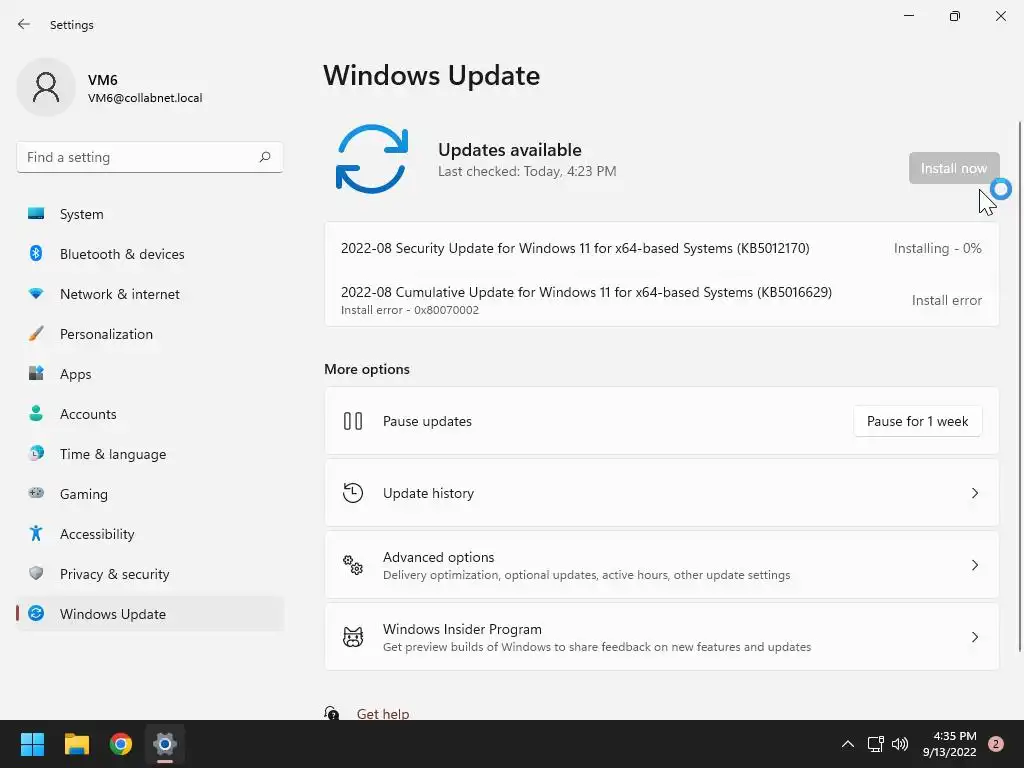Click the Accounts person icon in sidebar
This screenshot has width=1024, height=768.
pyautogui.click(x=36, y=413)
